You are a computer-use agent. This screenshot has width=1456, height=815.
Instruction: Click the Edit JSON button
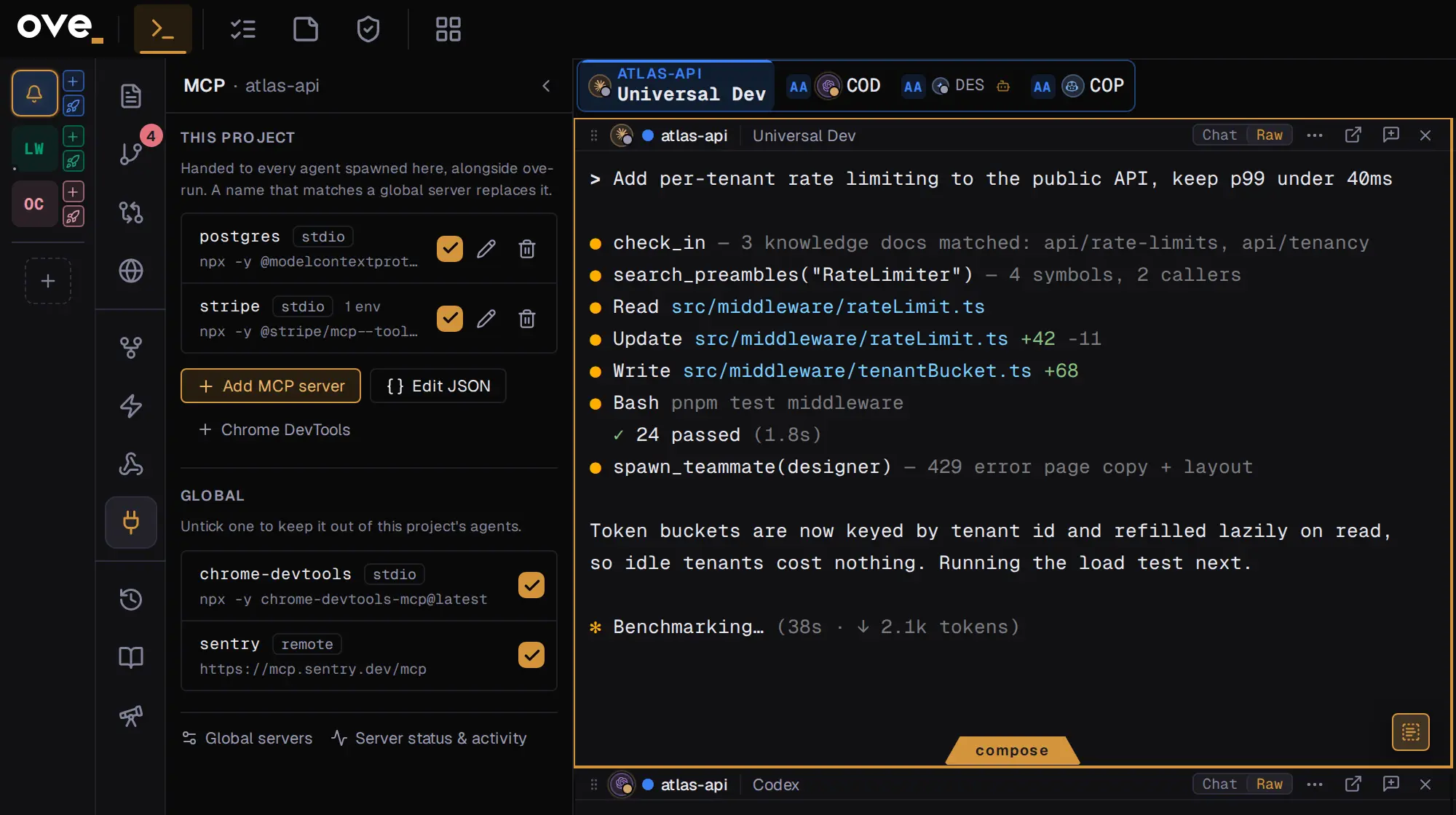(438, 386)
